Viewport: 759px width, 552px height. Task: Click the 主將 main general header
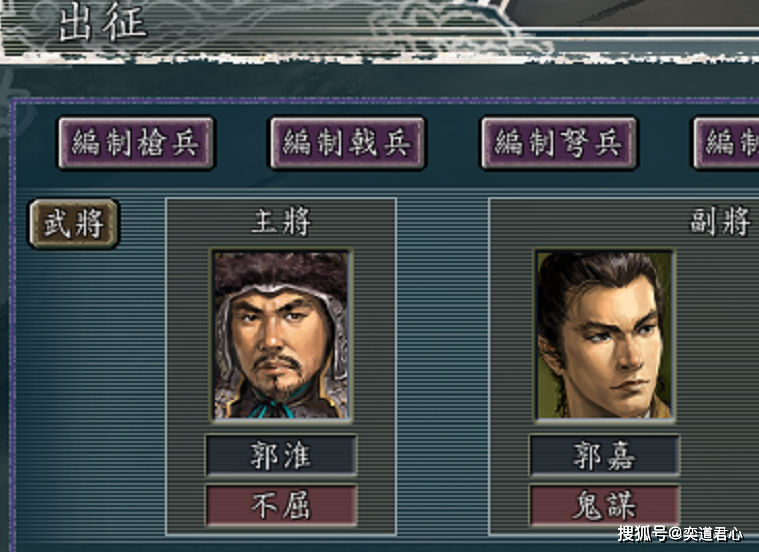(x=281, y=222)
